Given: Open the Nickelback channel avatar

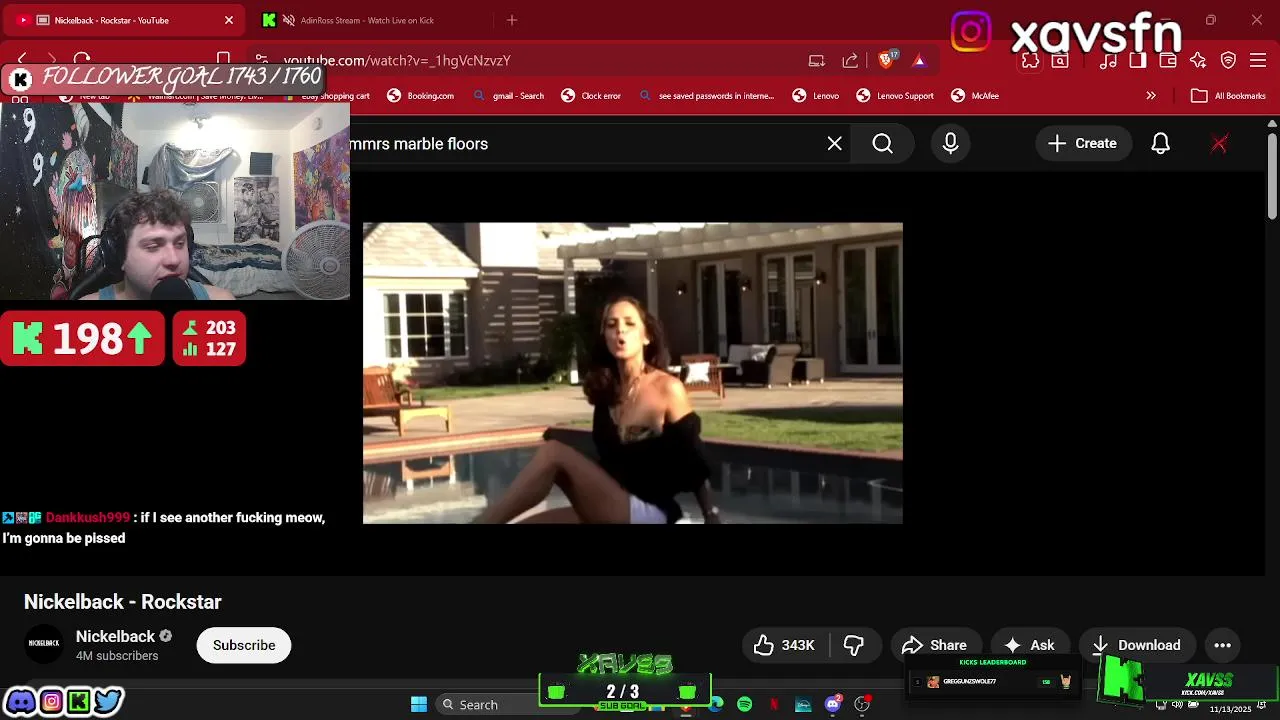Looking at the screenshot, I should (x=44, y=644).
